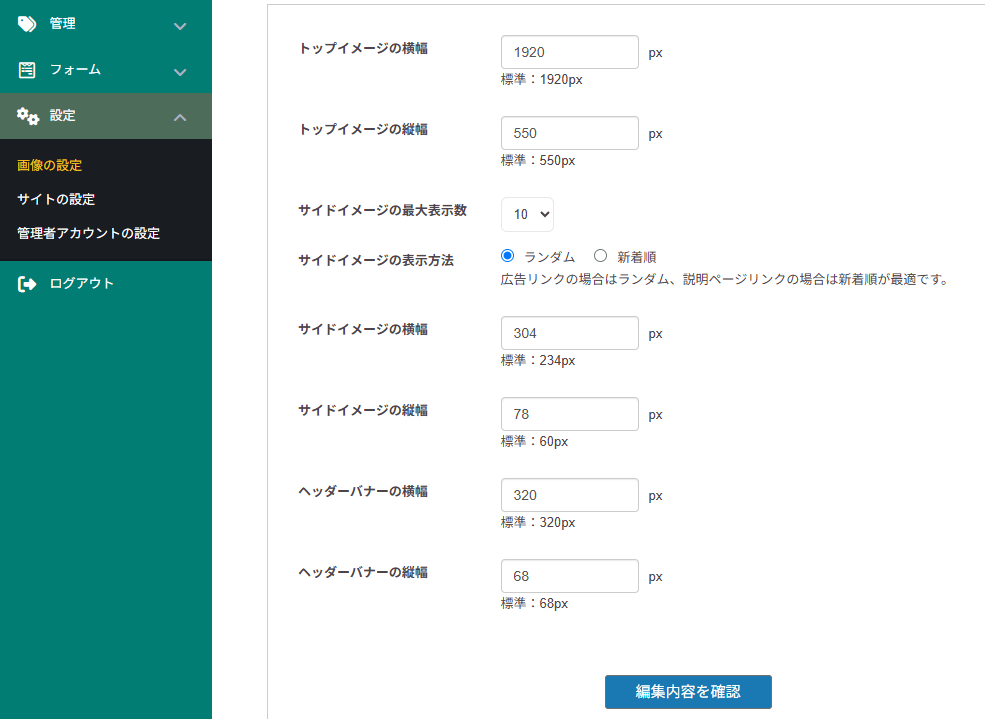Click the サイドイメージの表示方法 label
The image size is (985, 719).
pos(376,260)
